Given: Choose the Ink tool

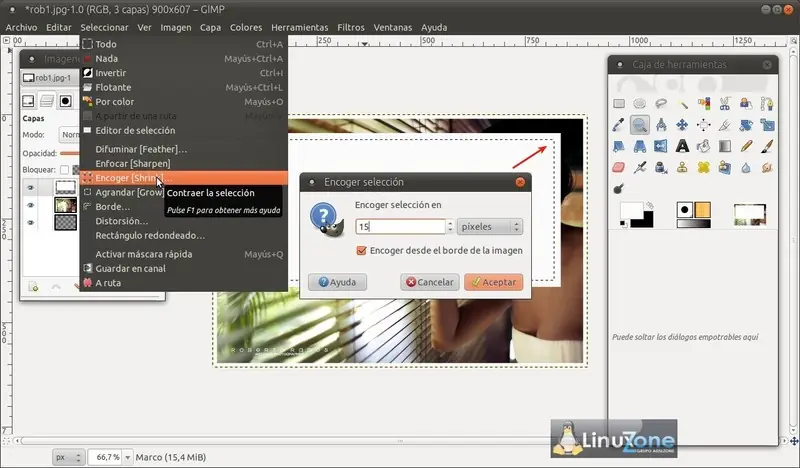Looking at the screenshot, I should [x=661, y=167].
